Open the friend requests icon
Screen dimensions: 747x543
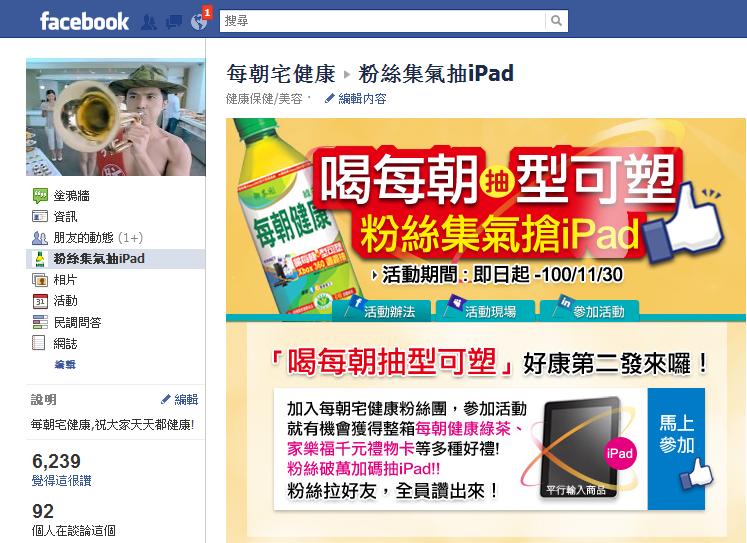[x=149, y=22]
